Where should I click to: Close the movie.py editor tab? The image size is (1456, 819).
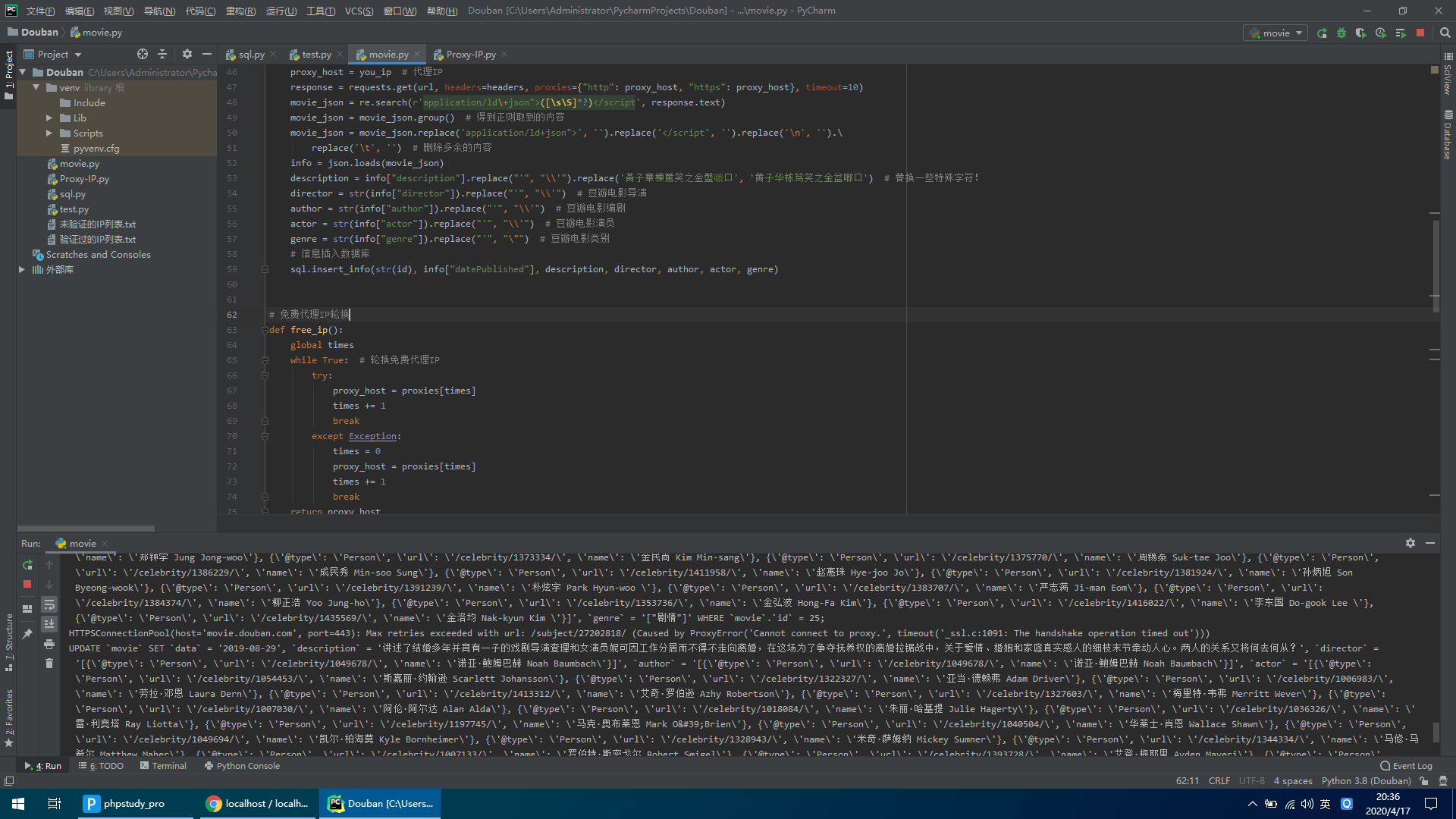(416, 54)
